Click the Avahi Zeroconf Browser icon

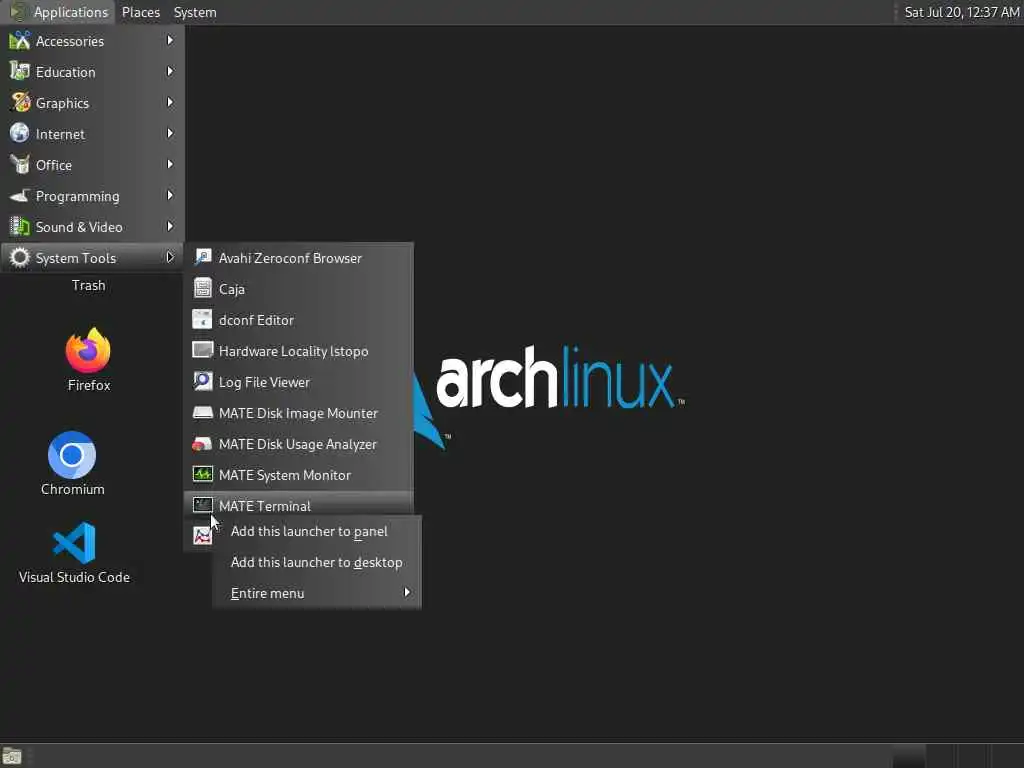(x=202, y=257)
